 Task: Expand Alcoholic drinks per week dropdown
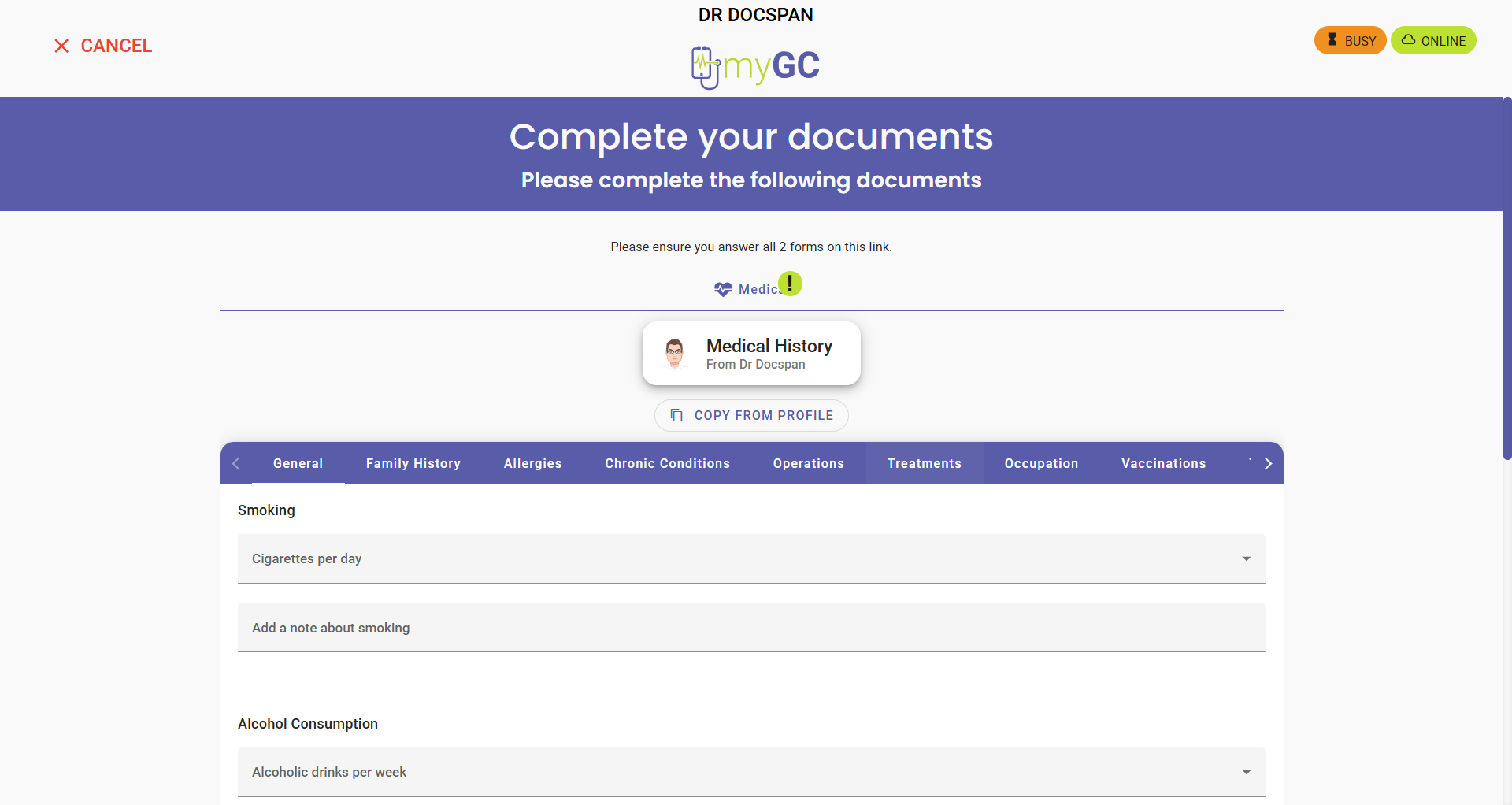tap(750, 773)
